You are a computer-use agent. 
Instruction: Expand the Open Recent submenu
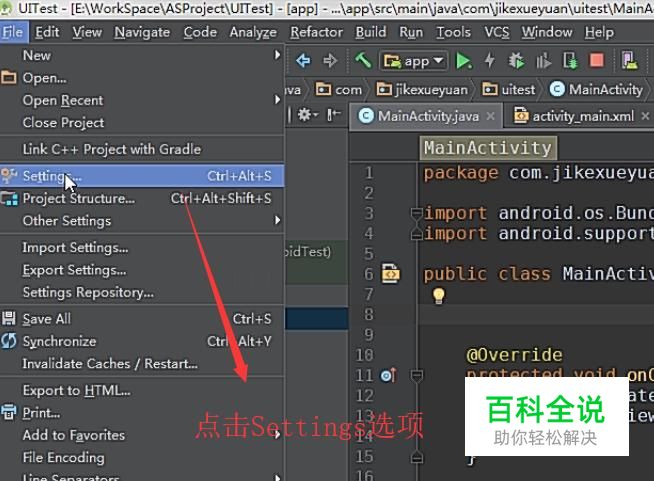pos(142,100)
